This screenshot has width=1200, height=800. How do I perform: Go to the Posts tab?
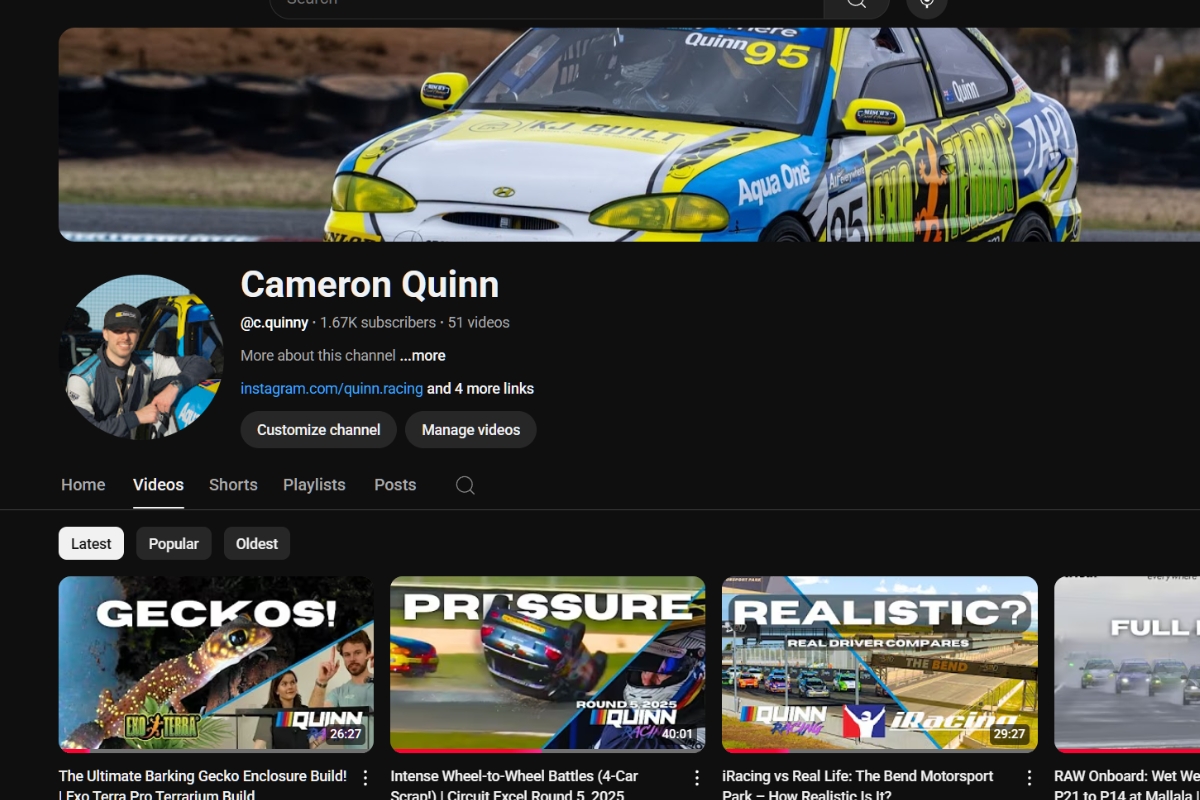tap(395, 485)
